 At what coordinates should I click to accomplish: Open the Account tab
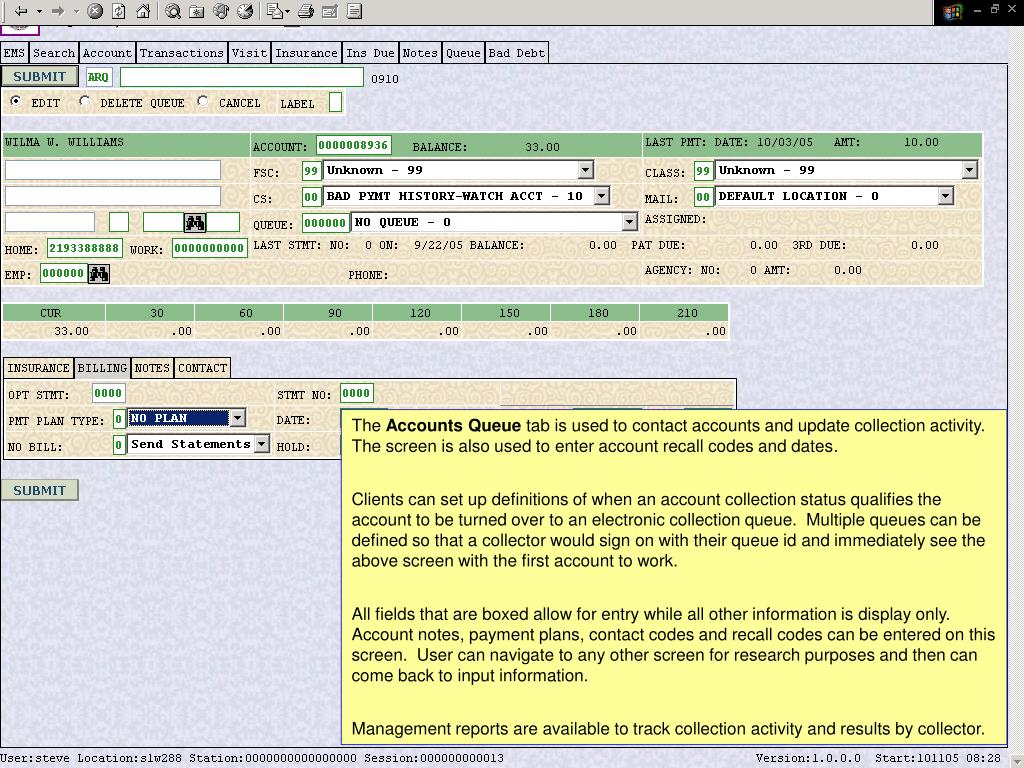(x=107, y=53)
